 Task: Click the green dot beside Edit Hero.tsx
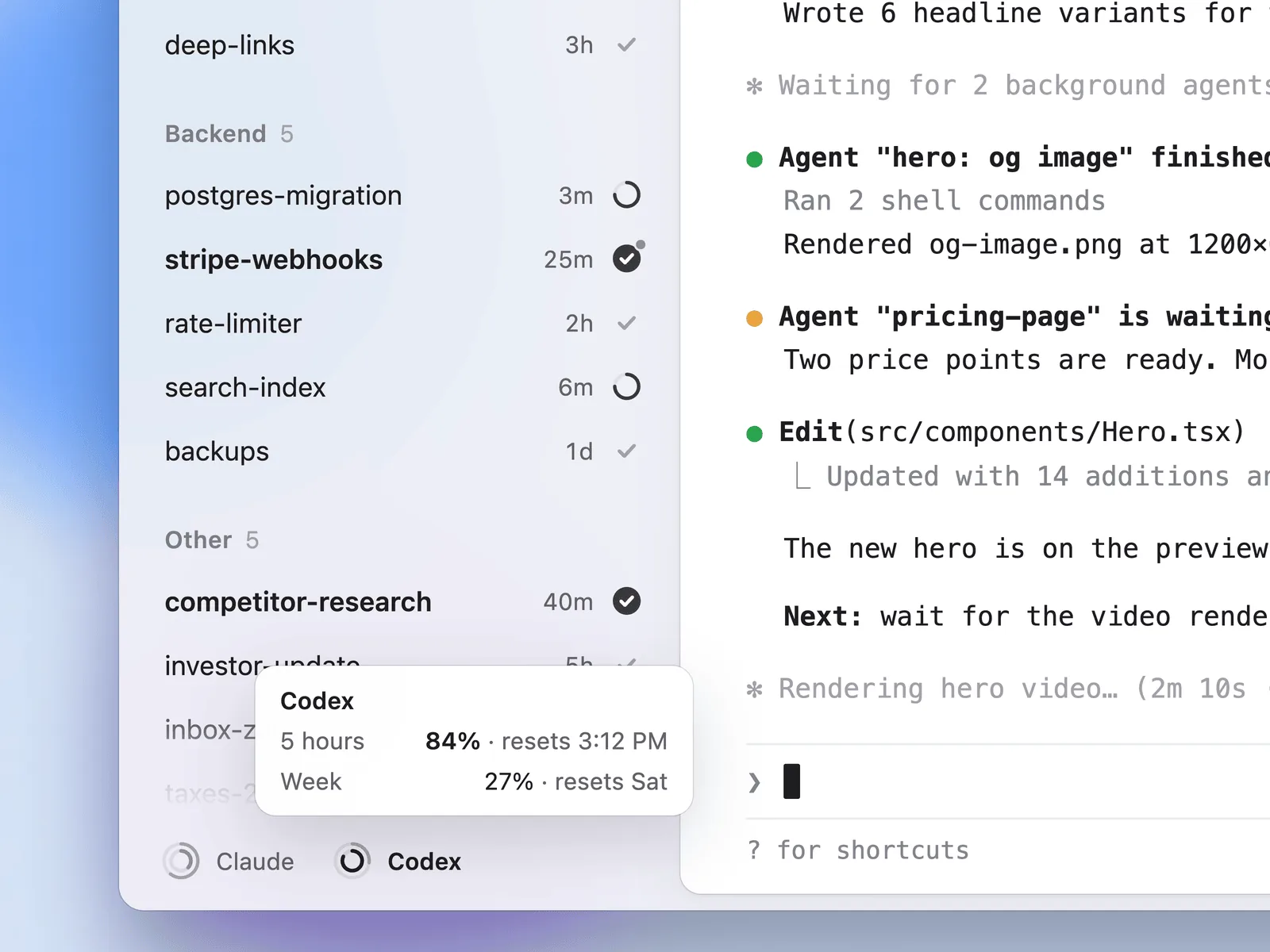point(755,434)
